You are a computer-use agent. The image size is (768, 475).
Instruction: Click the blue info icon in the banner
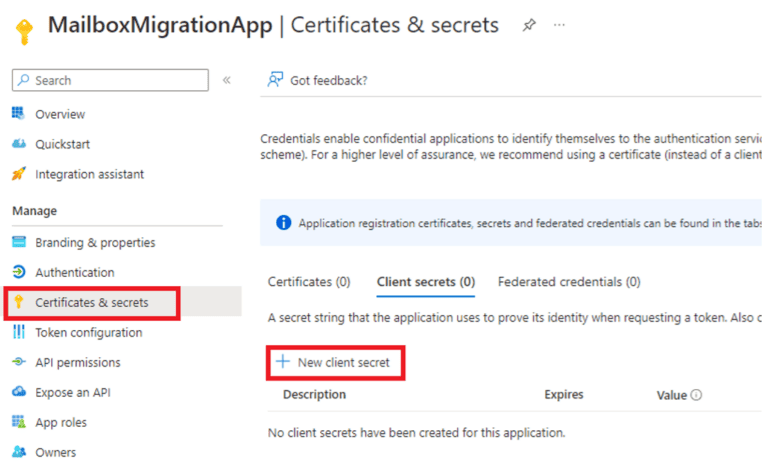tap(283, 223)
